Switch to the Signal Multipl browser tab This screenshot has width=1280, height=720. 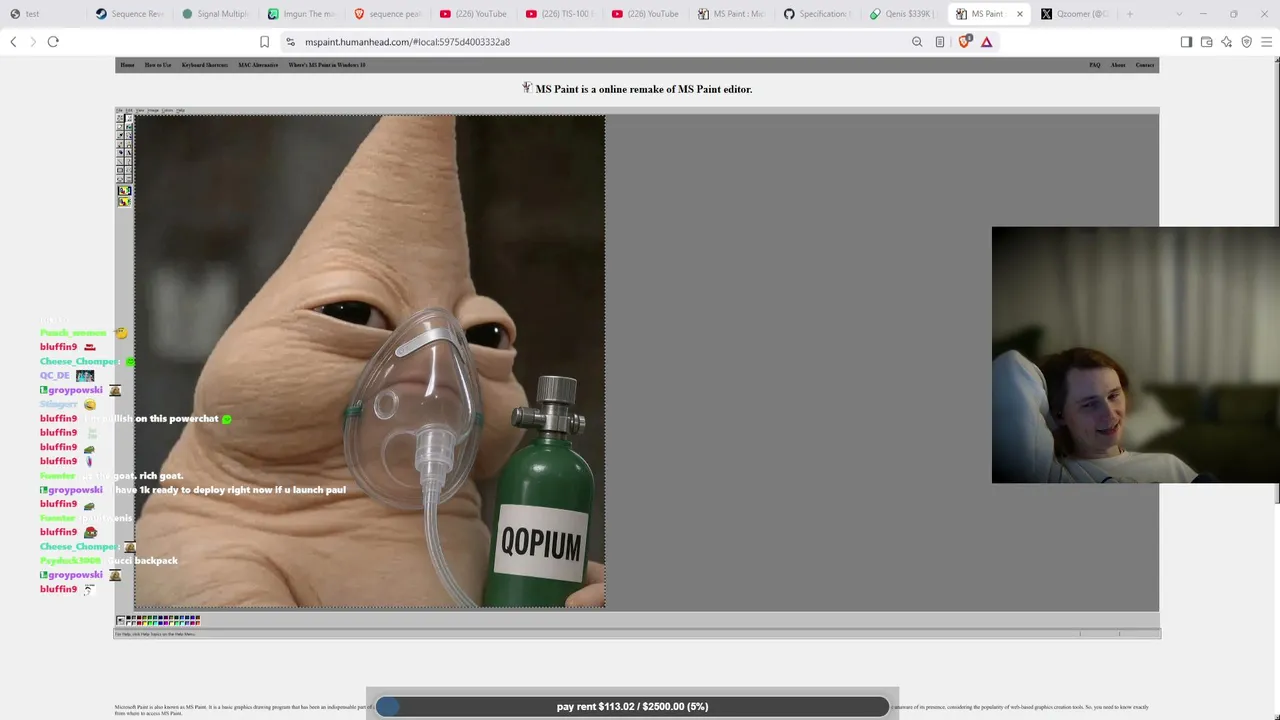tap(215, 14)
